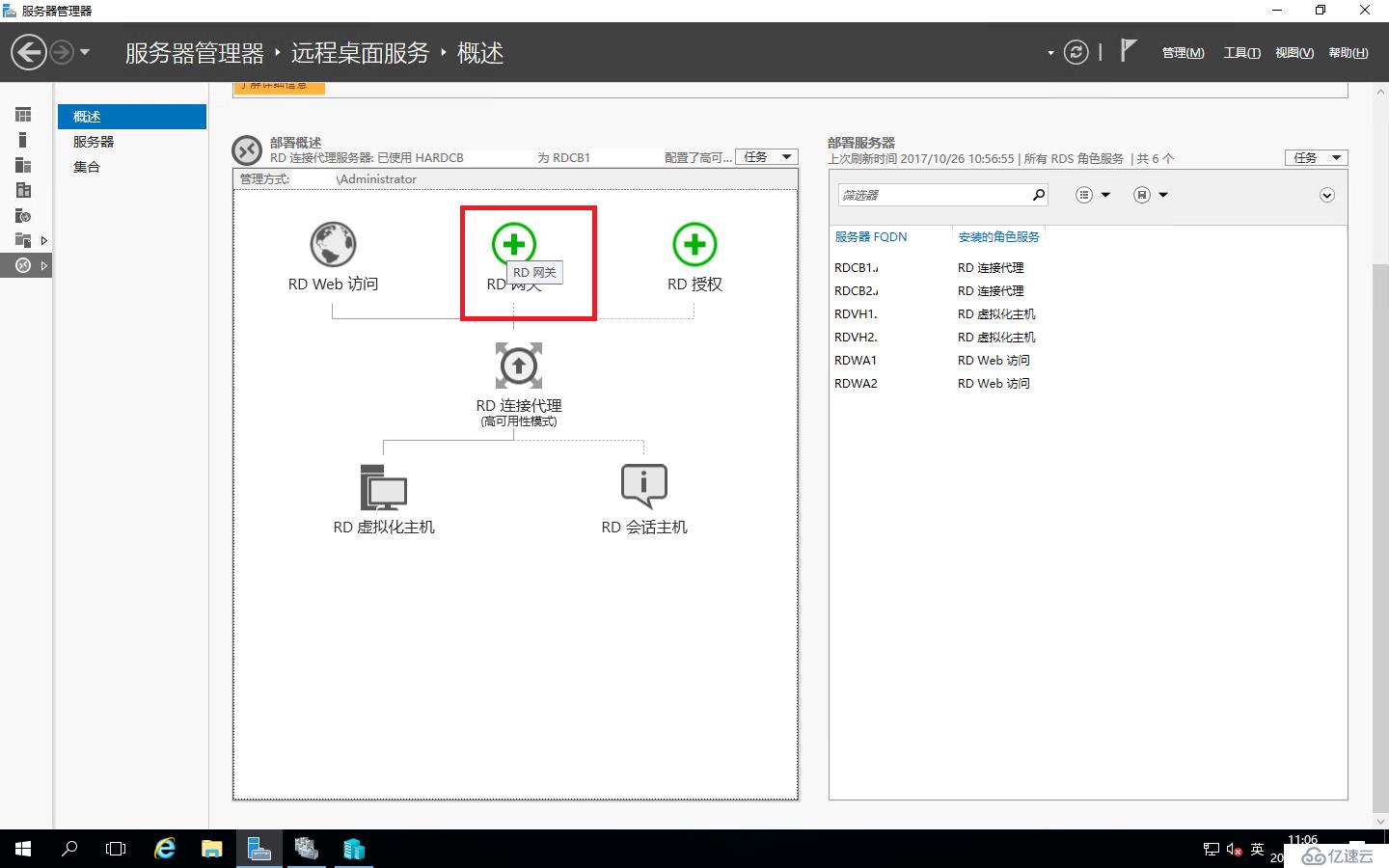Image resolution: width=1389 pixels, height=868 pixels.
Task: Open the 任务 dropdown in 部署概述
Action: click(x=767, y=157)
